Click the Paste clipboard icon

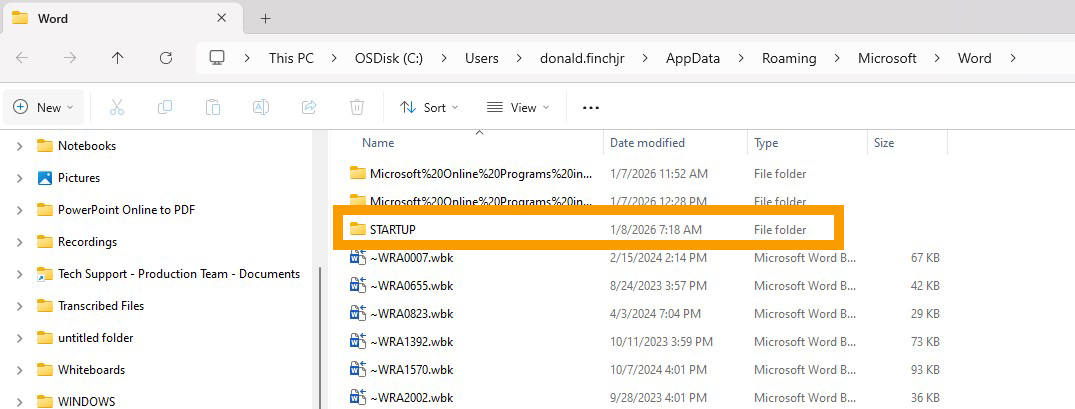coord(213,107)
